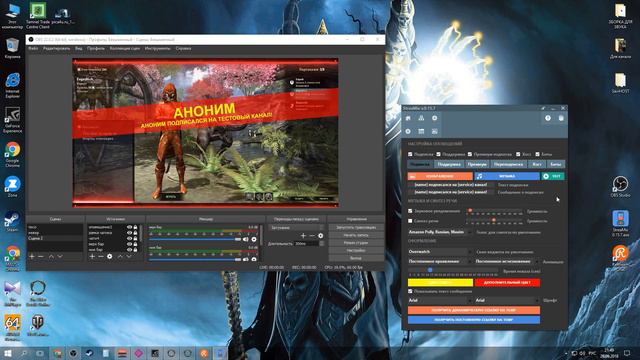Adjust the display time slider in StreamMix
Viewport: 640px width, 360px height.
tap(430, 270)
